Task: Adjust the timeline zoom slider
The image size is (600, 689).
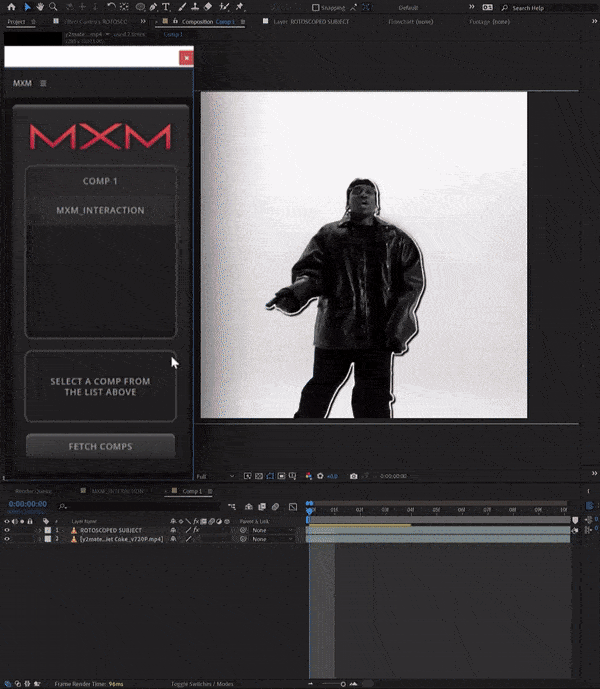Action: (x=342, y=684)
